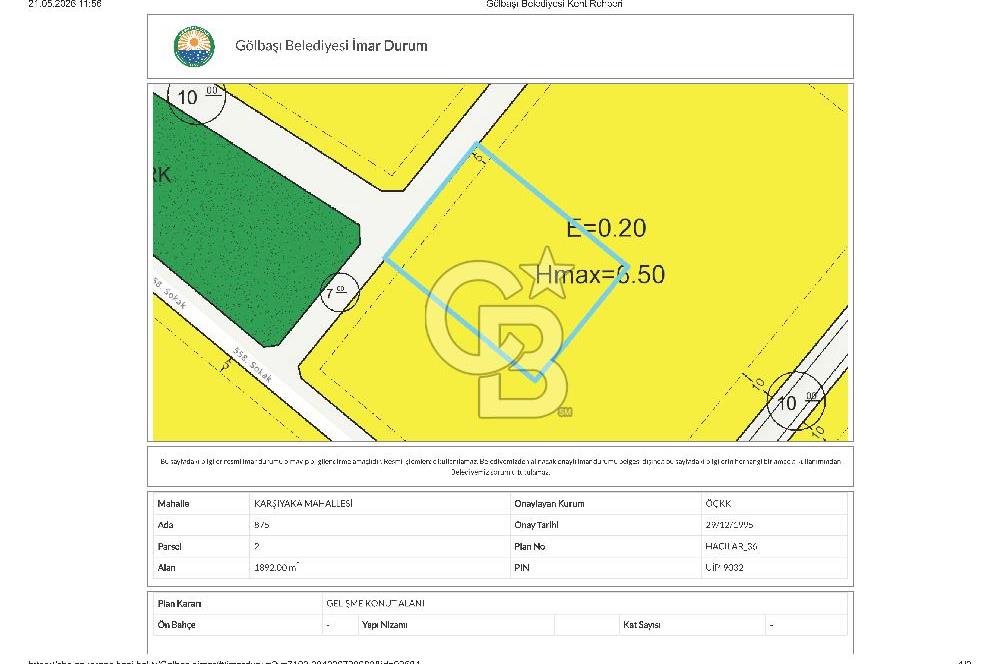Select the Ada value "875"

coord(261,525)
